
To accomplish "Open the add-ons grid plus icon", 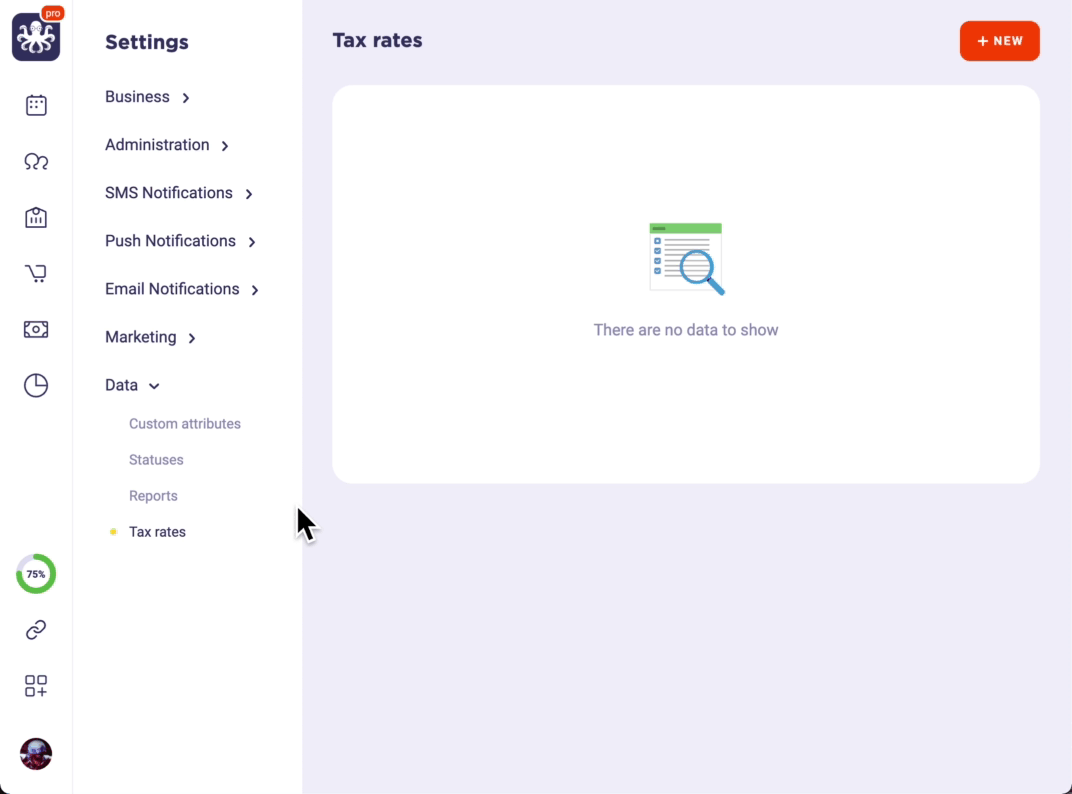I will coord(36,686).
